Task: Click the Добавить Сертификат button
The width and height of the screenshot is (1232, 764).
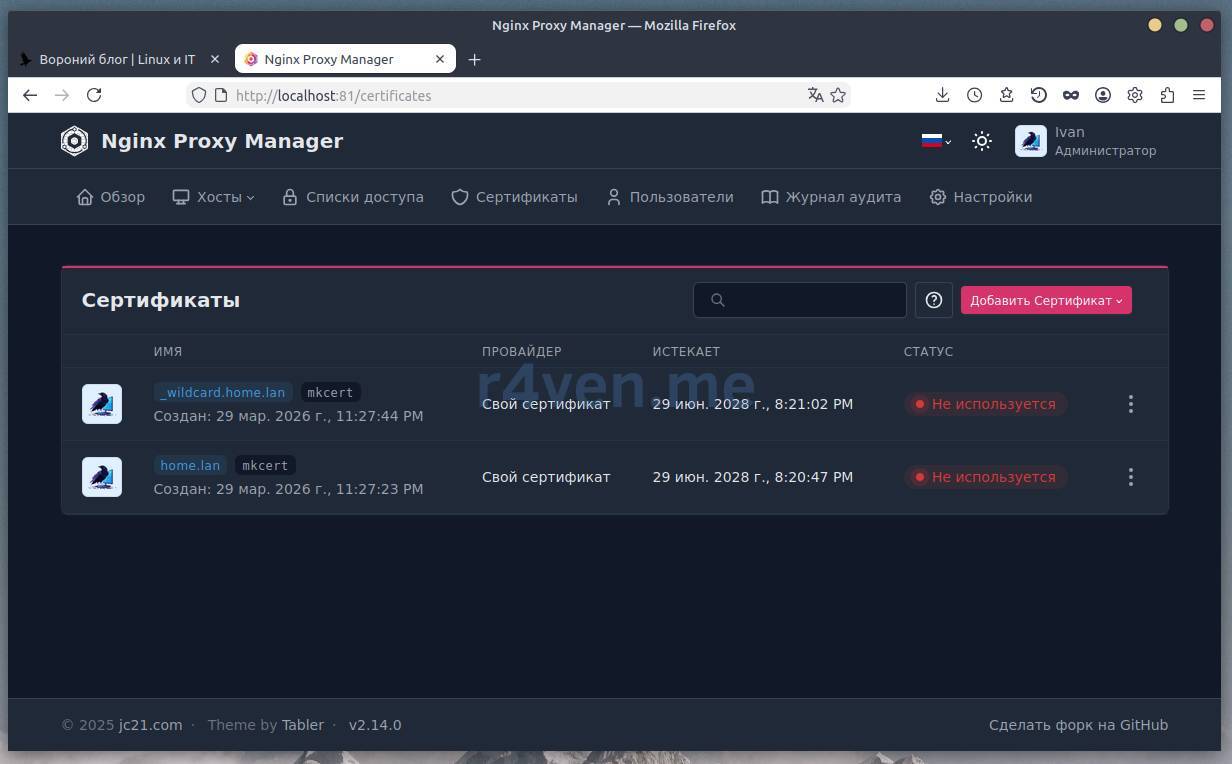Action: [1045, 300]
